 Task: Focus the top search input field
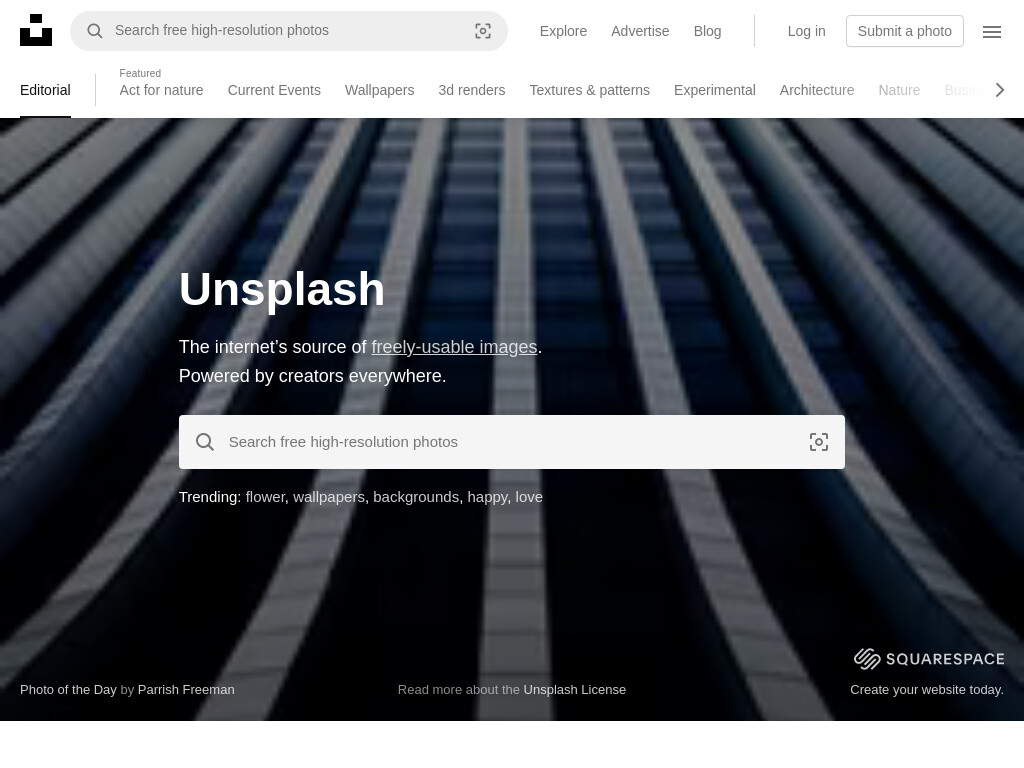(289, 31)
